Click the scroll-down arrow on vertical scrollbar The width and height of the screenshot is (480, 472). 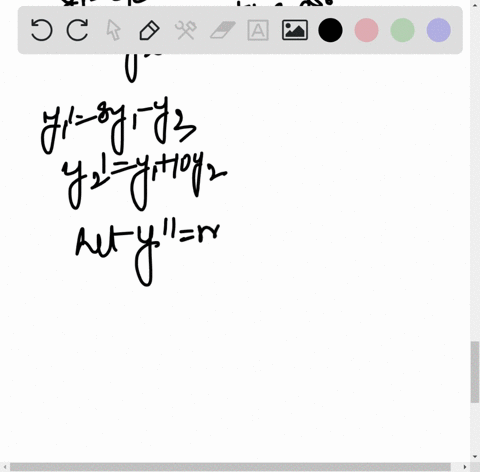(x=475, y=457)
